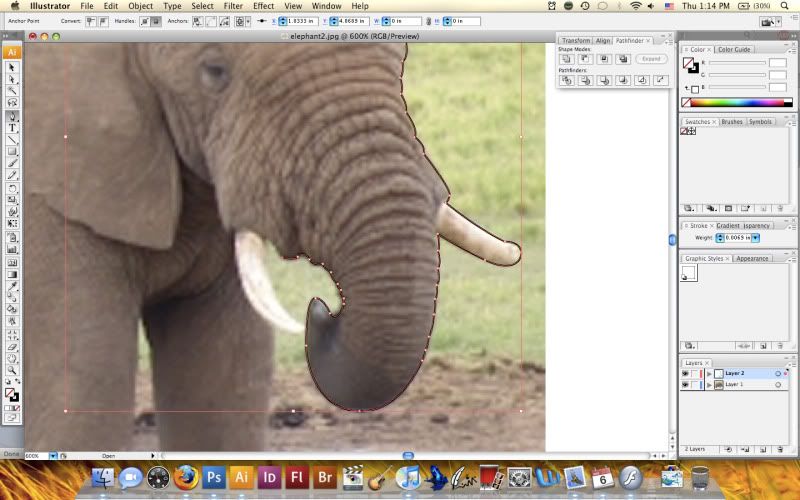Click the first Pathfinders row icon (Divide)
Viewport: 800px width, 500px height.
566,80
